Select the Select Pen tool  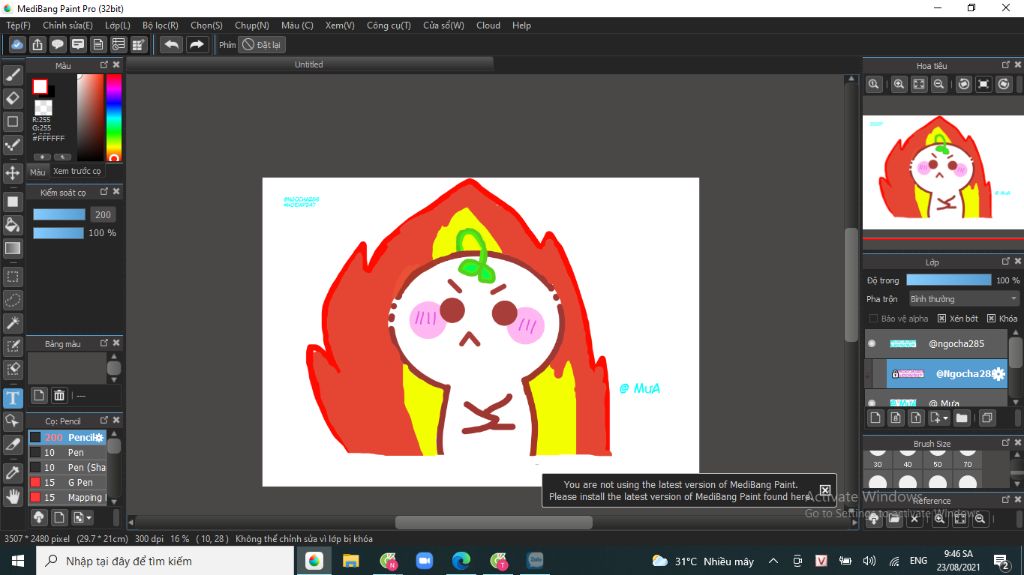(12, 346)
